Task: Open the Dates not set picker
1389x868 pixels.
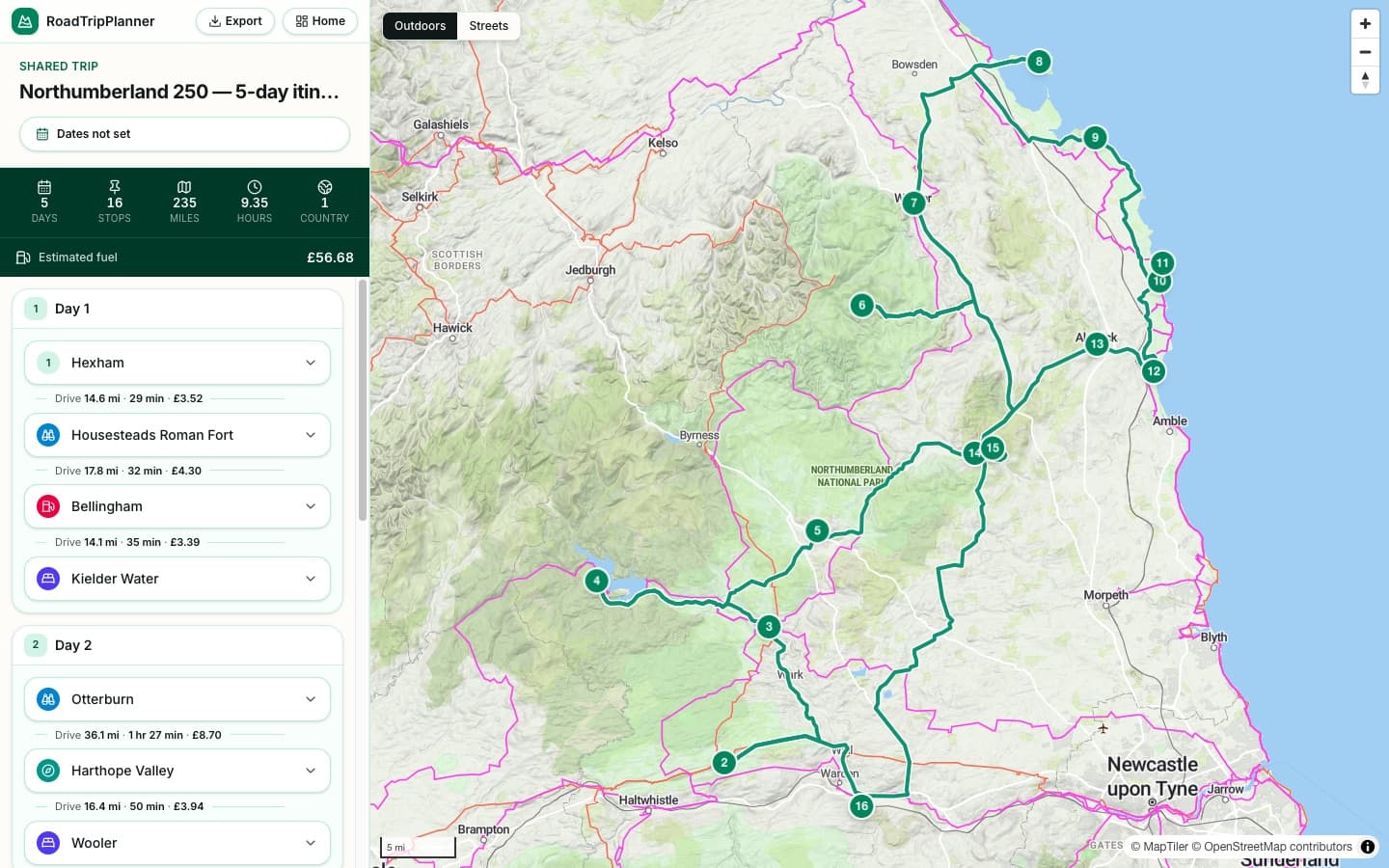Action: pyautogui.click(x=184, y=134)
